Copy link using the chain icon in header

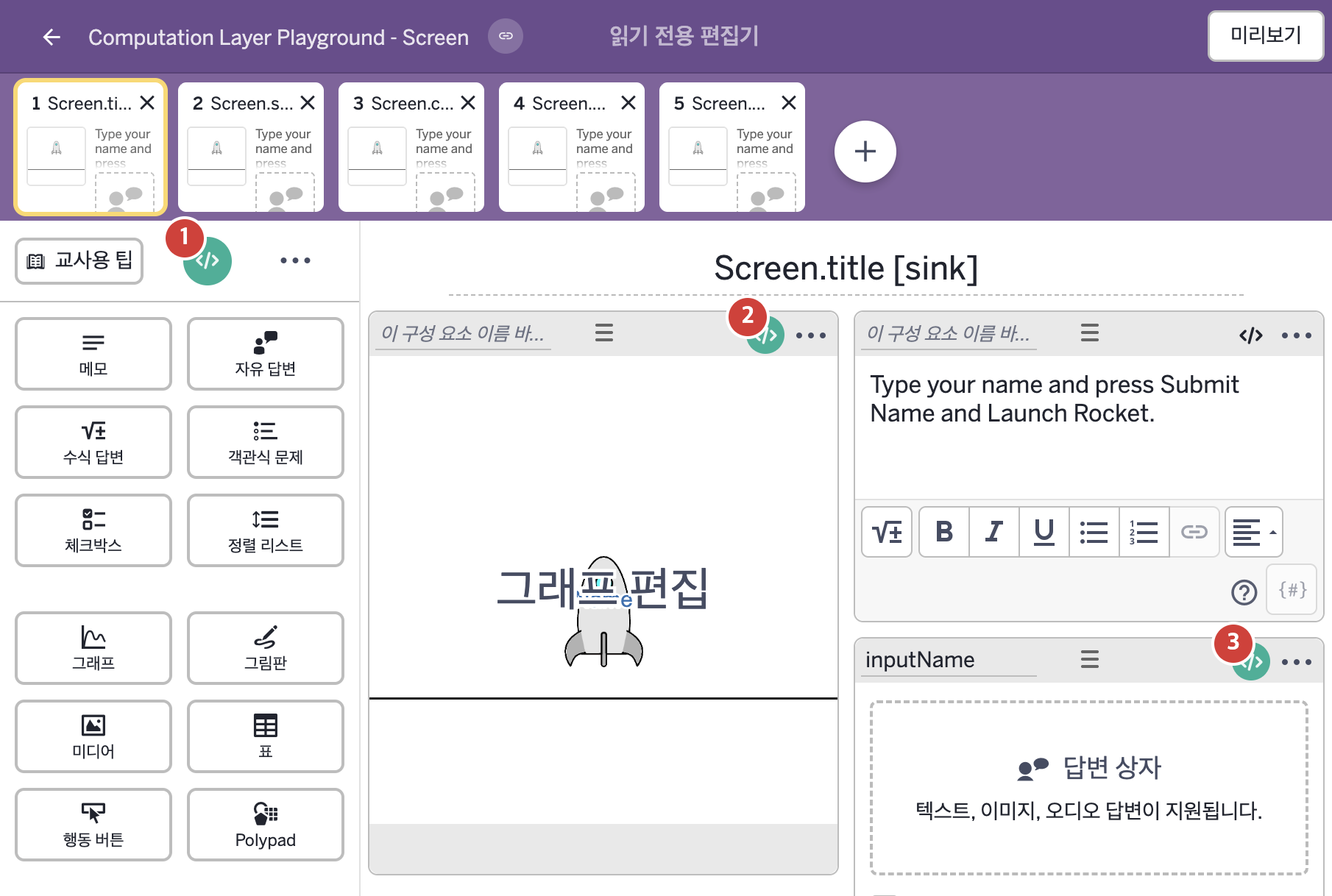click(x=506, y=36)
